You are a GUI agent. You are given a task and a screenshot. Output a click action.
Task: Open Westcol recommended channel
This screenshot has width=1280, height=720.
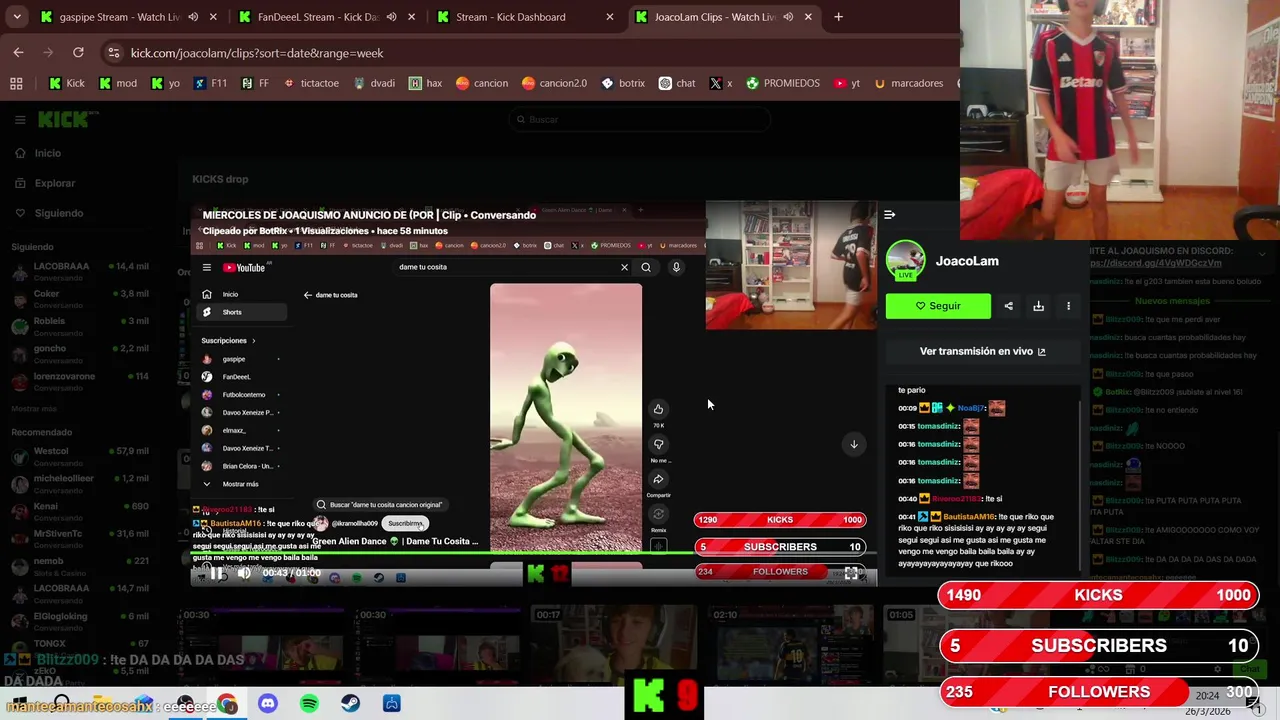click(80, 455)
